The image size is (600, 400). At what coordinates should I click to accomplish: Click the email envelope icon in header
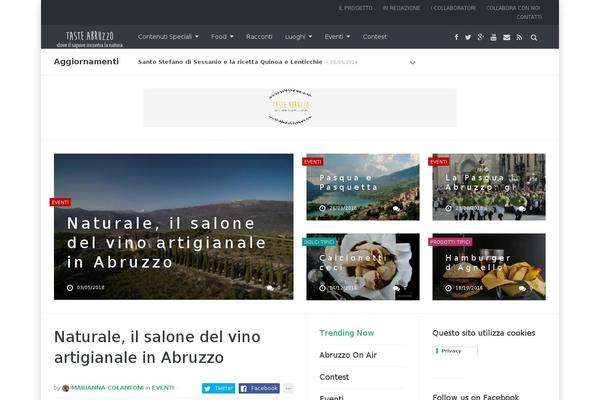coord(506,37)
